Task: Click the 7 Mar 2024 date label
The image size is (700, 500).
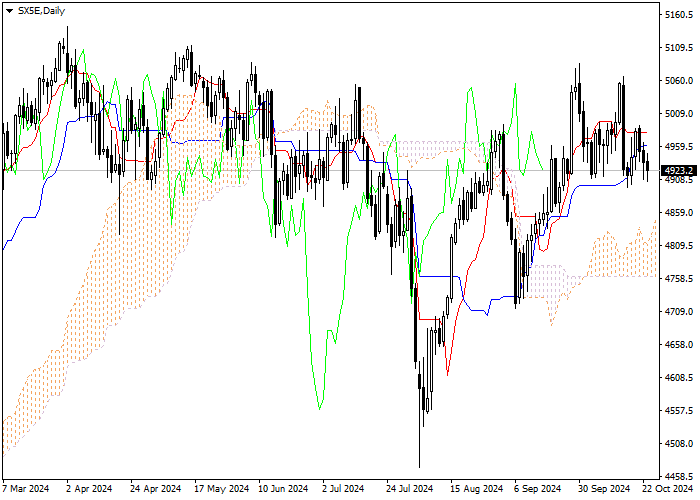Action: pyautogui.click(x=25, y=489)
